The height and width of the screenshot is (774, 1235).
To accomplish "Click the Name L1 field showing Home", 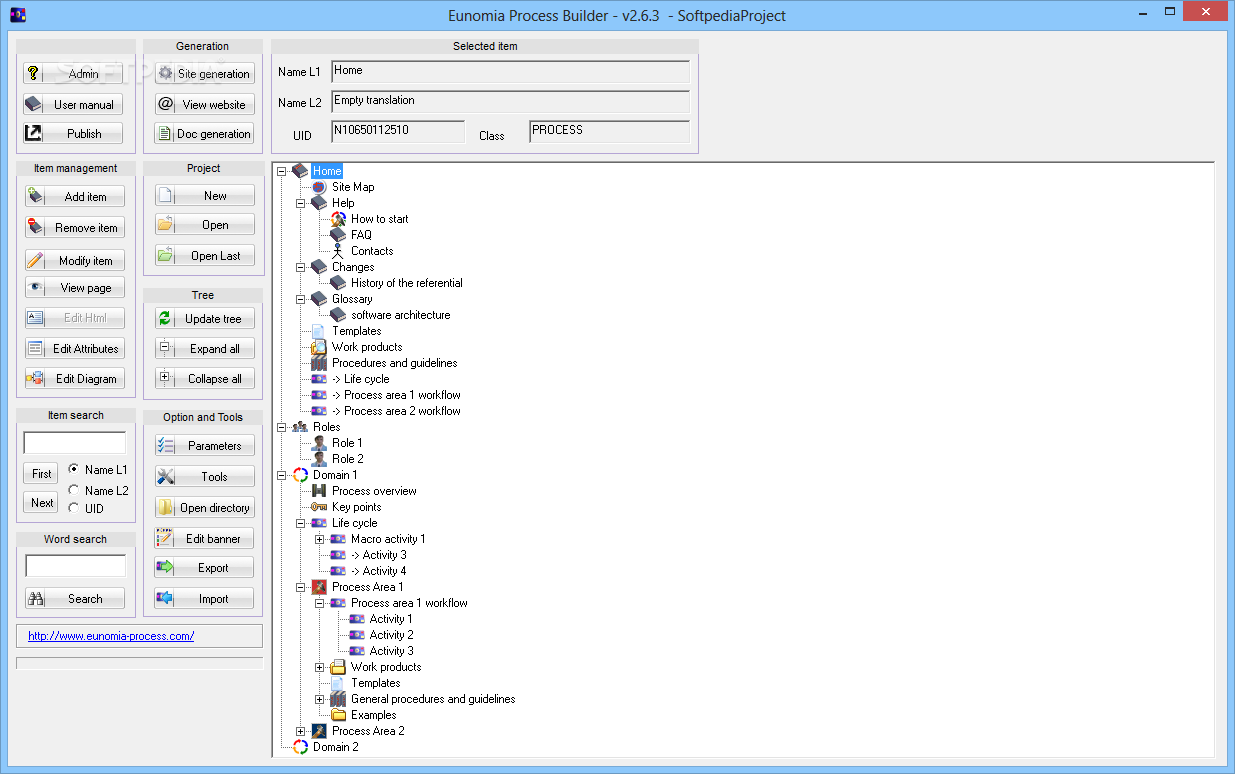I will point(510,71).
